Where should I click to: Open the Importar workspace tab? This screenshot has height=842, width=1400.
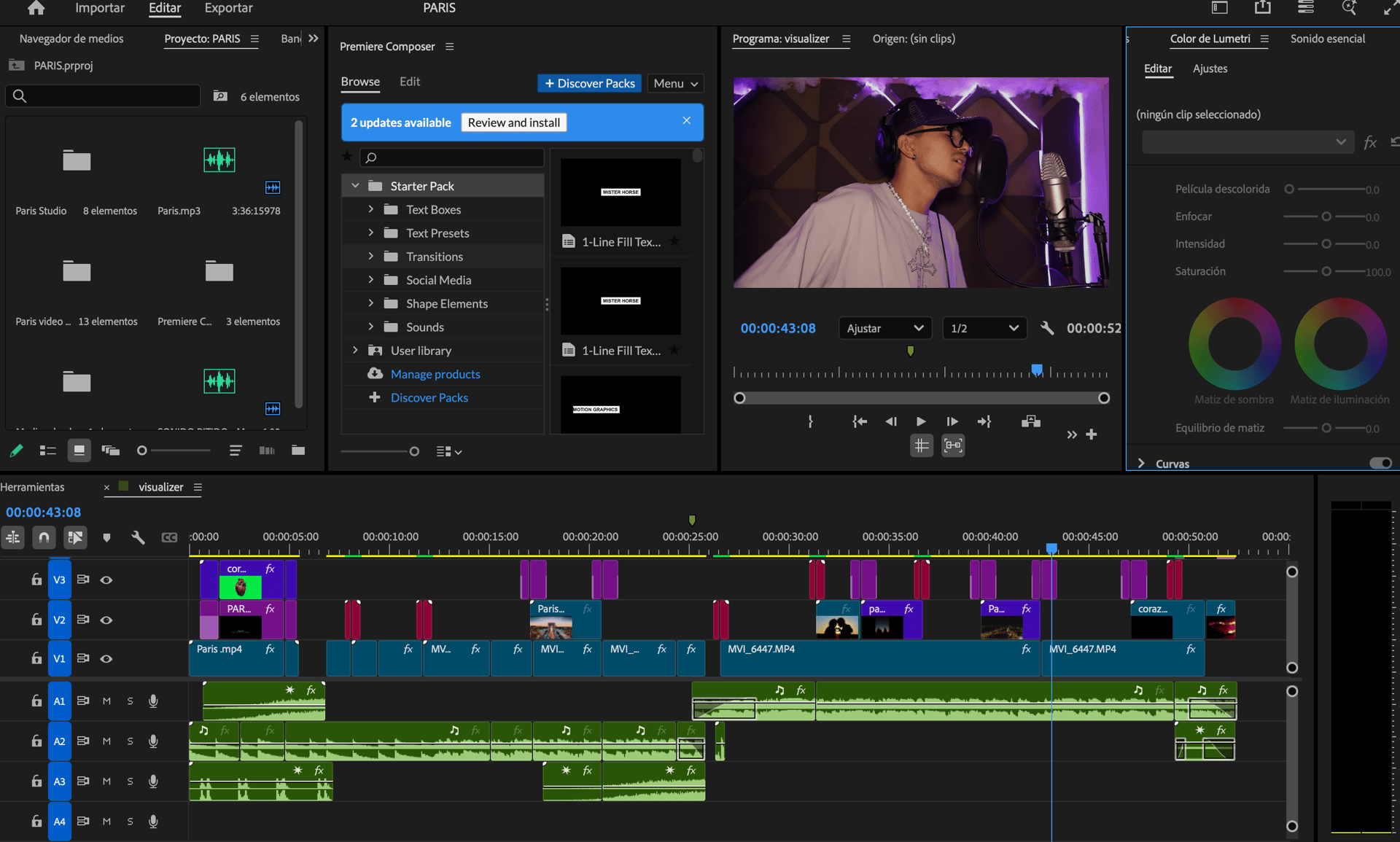click(x=100, y=8)
